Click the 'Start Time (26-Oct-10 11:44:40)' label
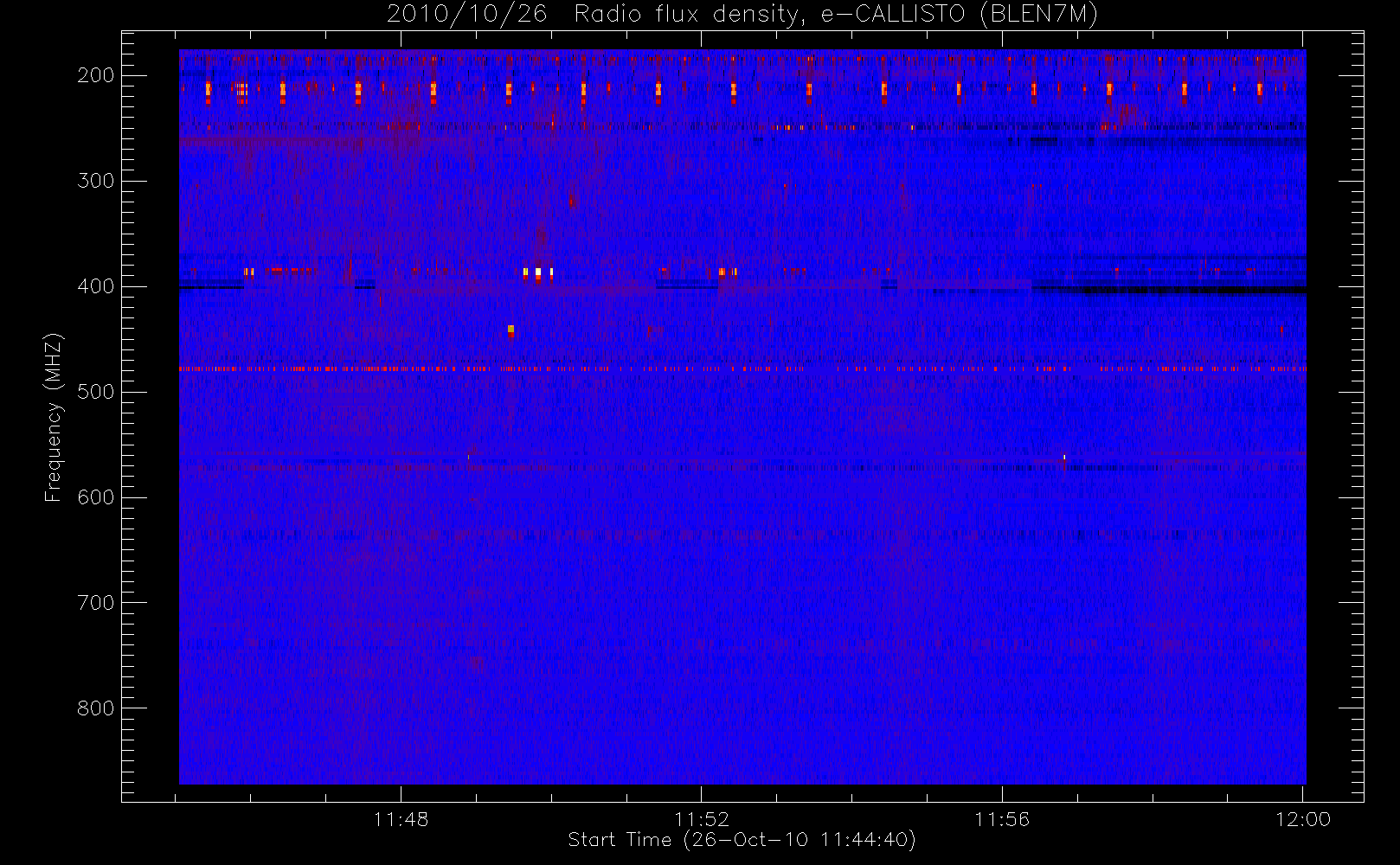The image size is (1400, 865). pos(742,840)
